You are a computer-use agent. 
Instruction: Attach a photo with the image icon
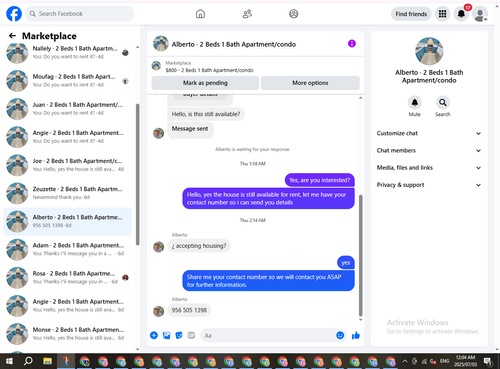coord(166,335)
